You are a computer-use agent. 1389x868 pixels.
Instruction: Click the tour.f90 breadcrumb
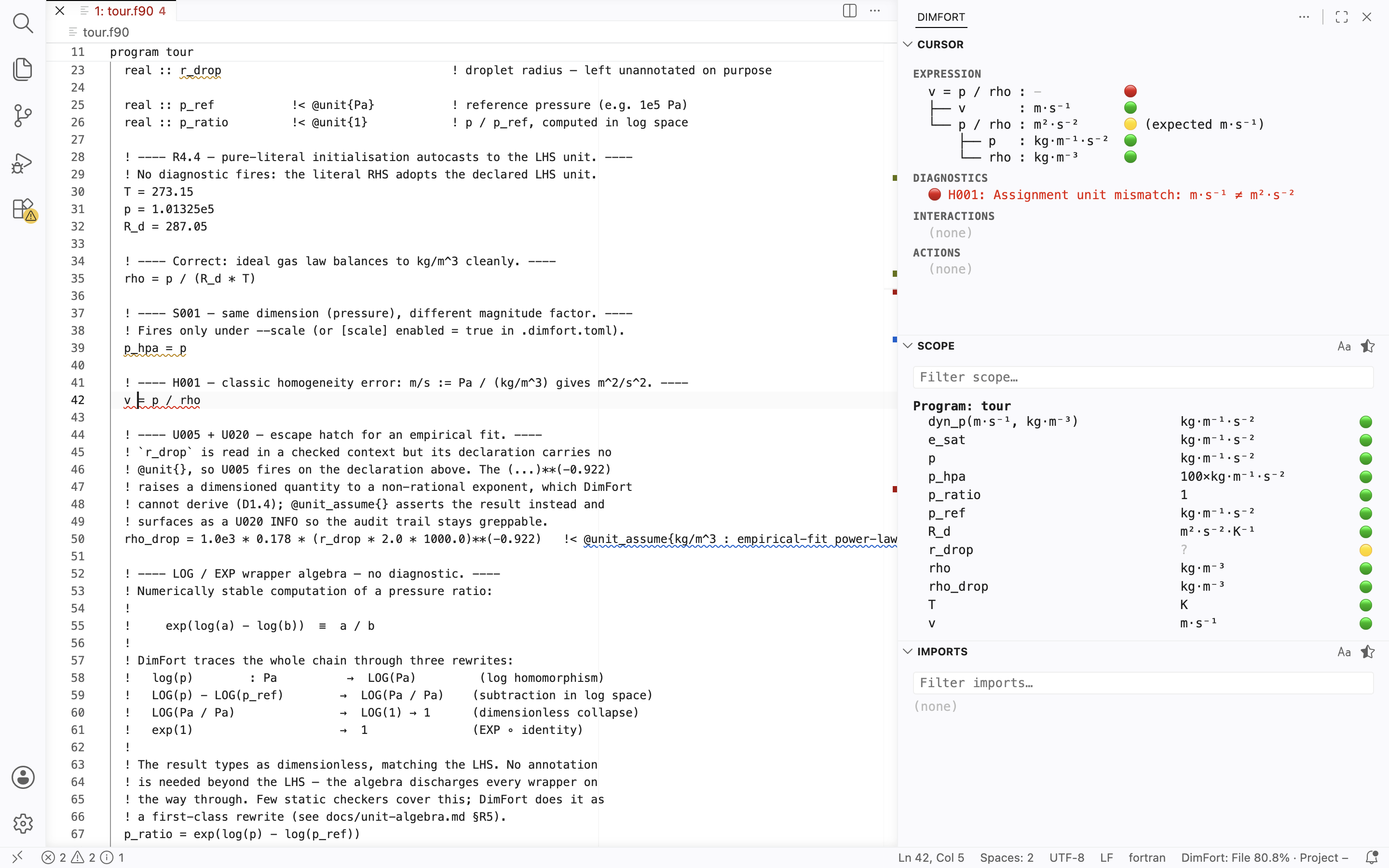tap(106, 32)
